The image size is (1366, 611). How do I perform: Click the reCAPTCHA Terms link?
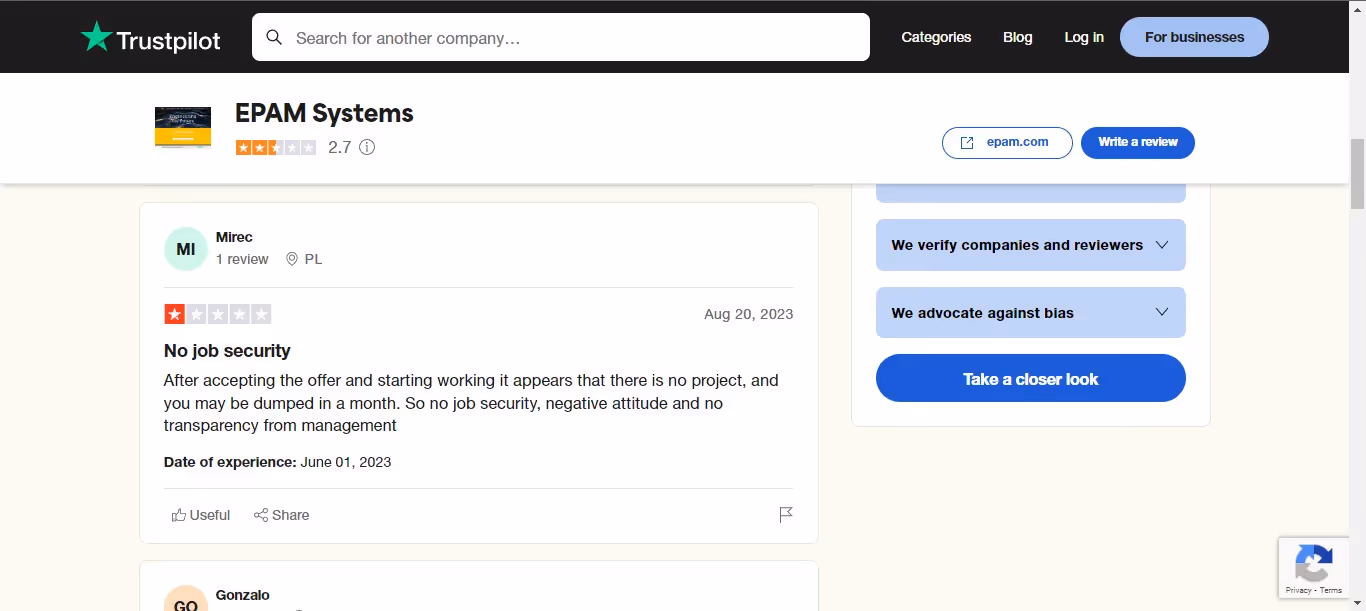[x=1332, y=590]
